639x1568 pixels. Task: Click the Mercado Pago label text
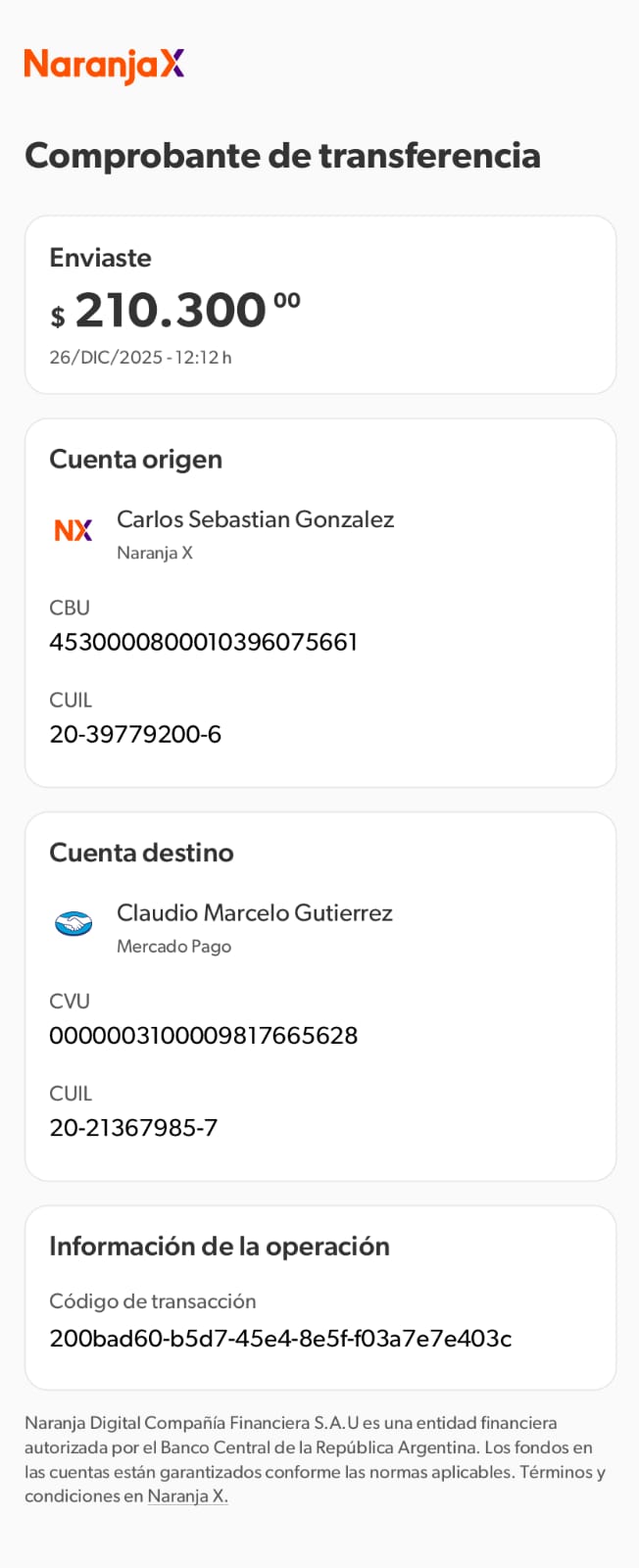coord(173,947)
